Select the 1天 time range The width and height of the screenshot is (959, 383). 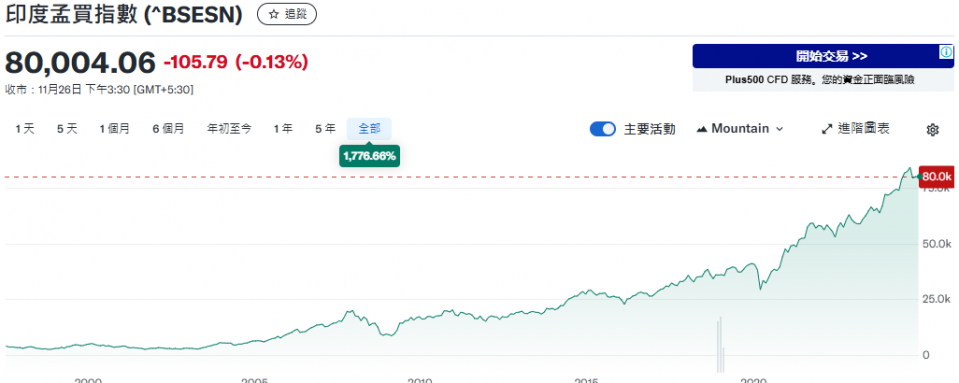pyautogui.click(x=25, y=129)
